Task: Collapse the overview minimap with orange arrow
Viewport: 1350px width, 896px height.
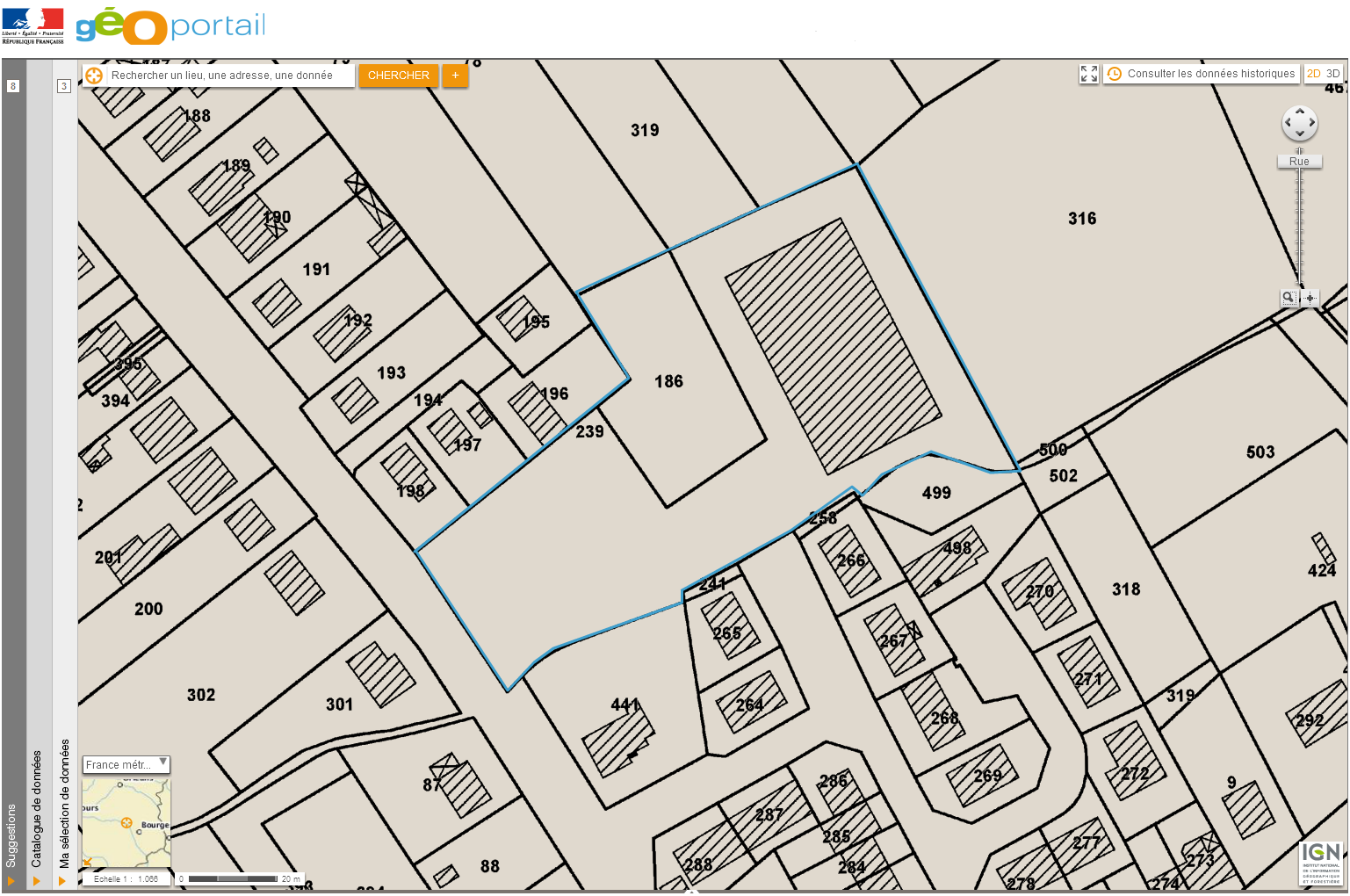Action: 87,862
